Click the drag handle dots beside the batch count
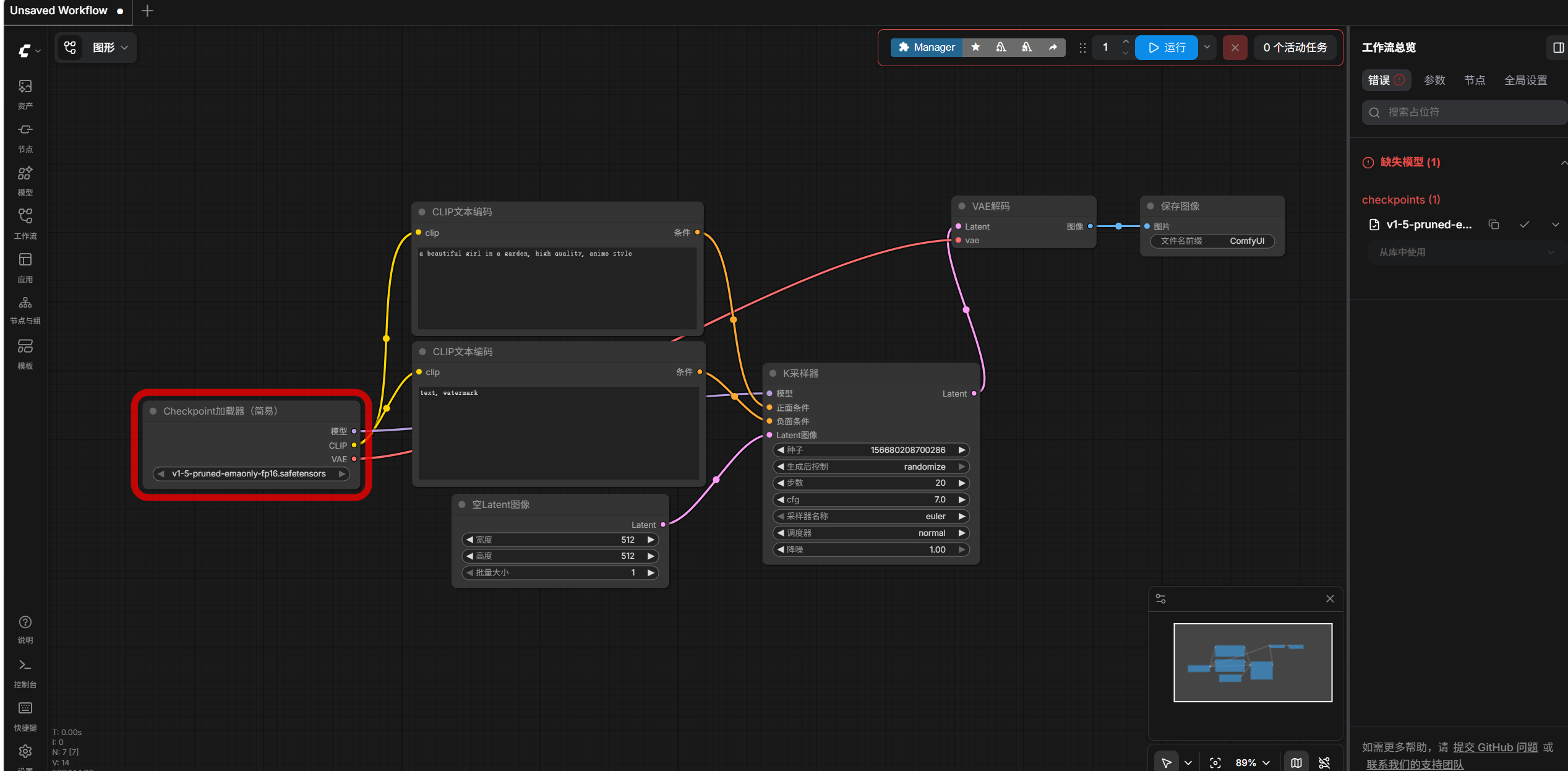Viewport: 1568px width, 771px height. coord(1082,48)
